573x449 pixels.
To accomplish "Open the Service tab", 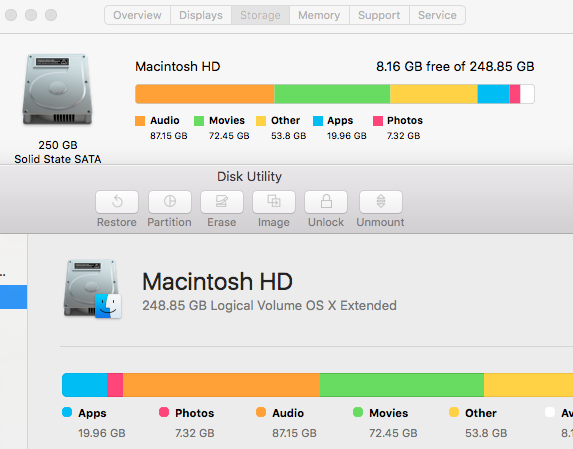I will 437,15.
